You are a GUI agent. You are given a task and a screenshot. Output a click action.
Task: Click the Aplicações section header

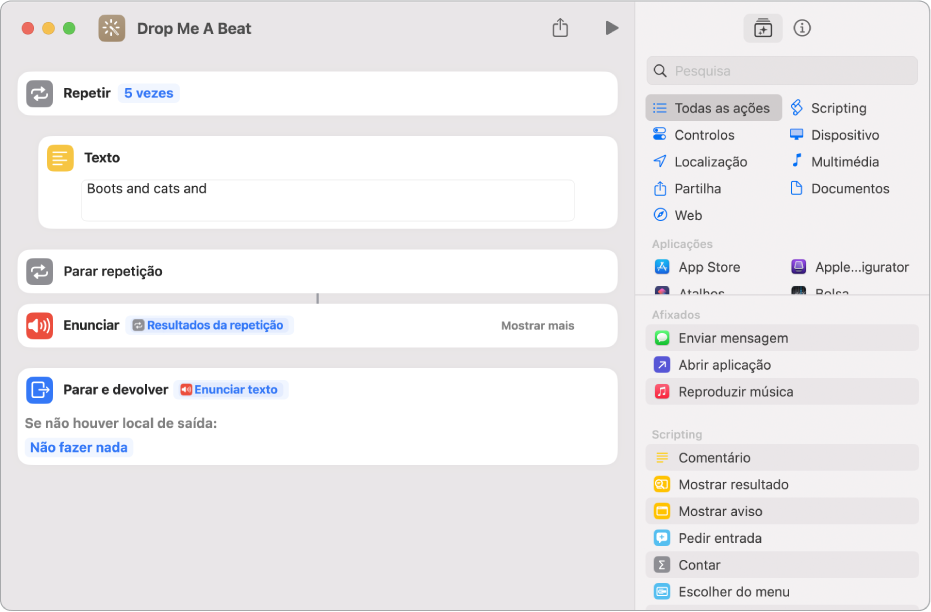682,244
